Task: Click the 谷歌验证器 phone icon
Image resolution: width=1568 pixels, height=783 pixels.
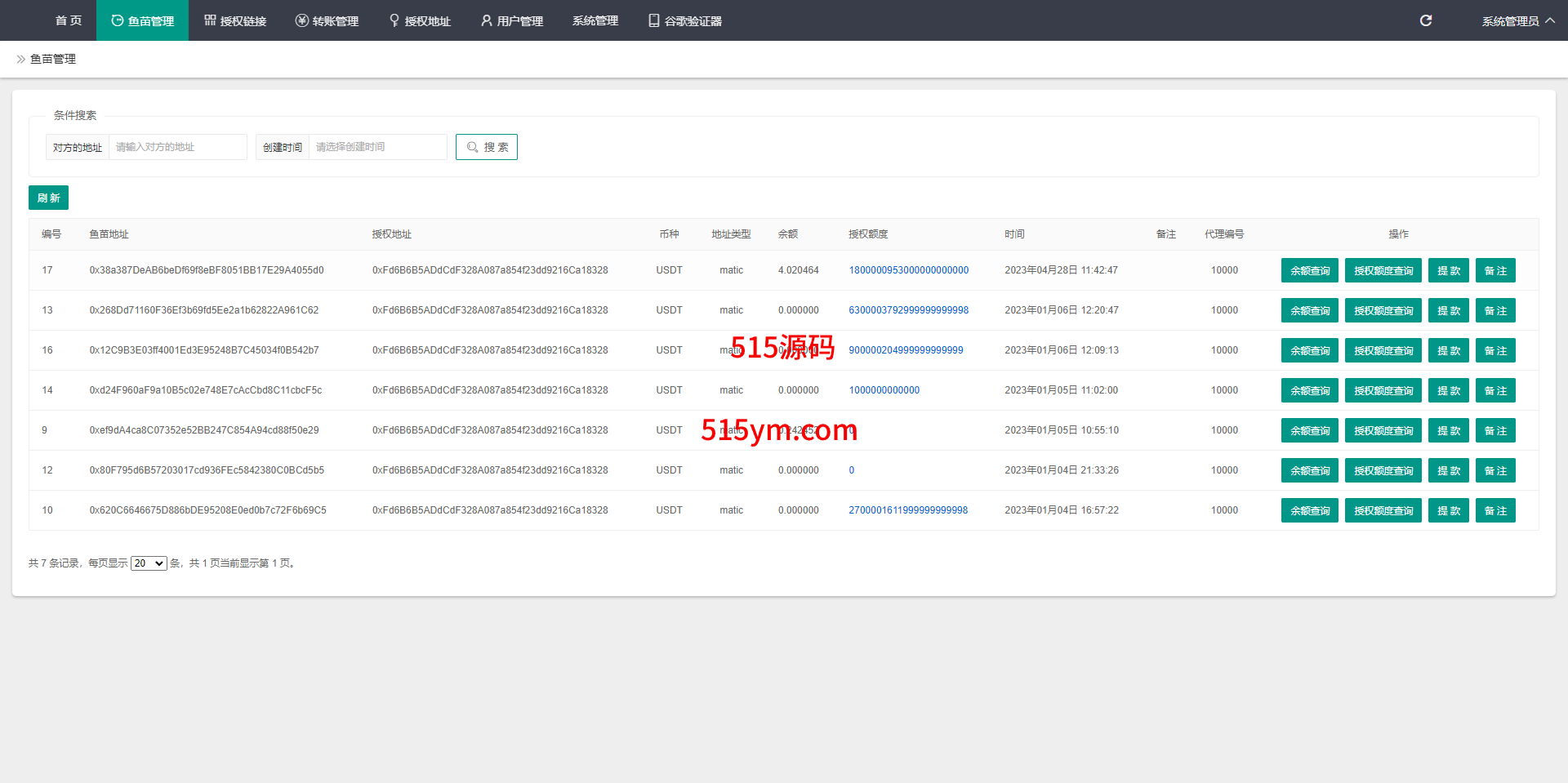Action: tap(653, 20)
